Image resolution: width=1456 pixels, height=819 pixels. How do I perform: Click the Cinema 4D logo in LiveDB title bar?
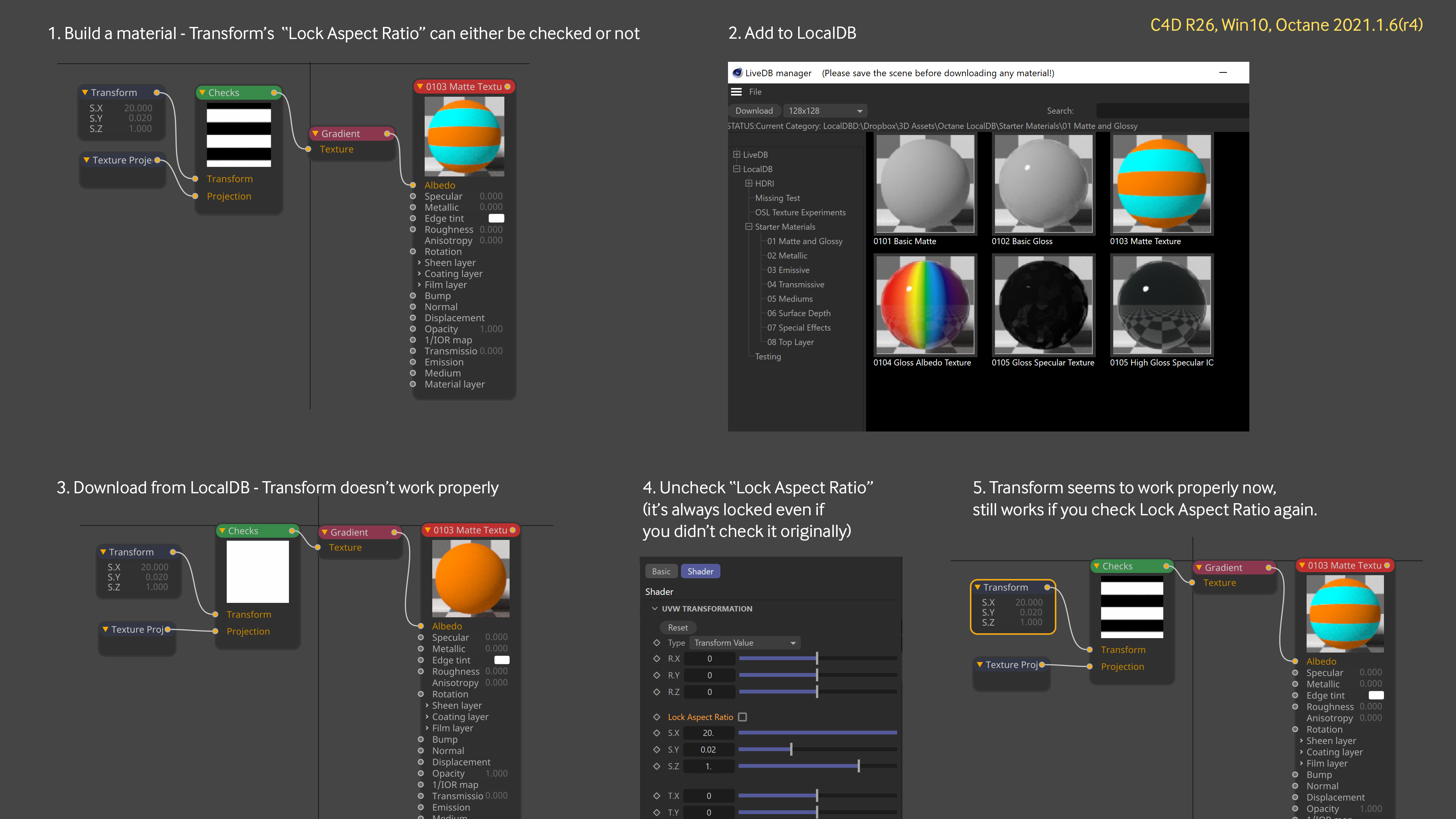tap(737, 73)
